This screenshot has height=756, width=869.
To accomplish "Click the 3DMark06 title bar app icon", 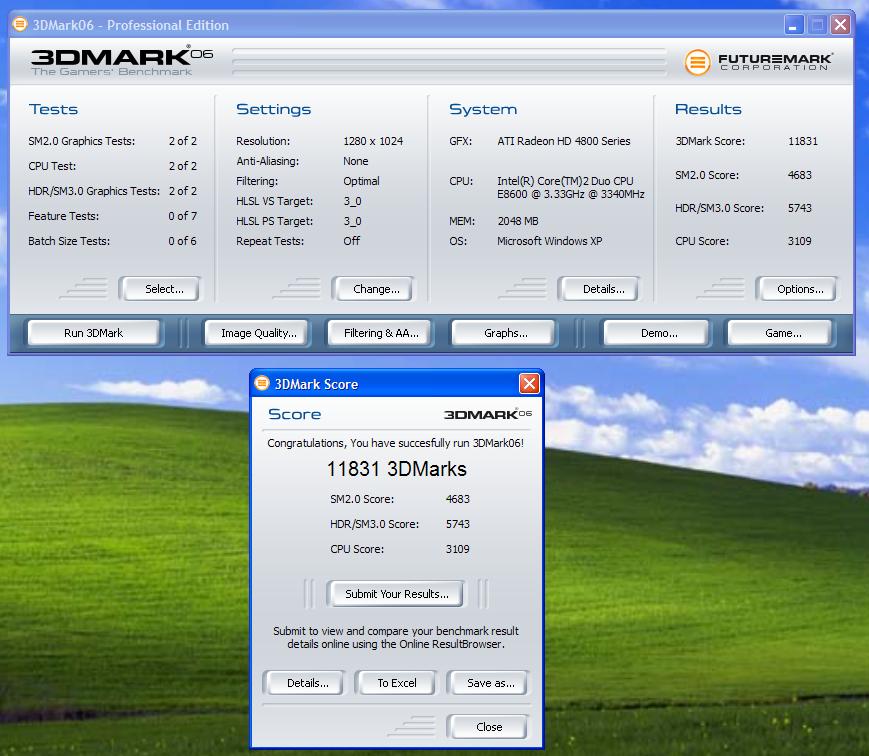I will click(20, 24).
